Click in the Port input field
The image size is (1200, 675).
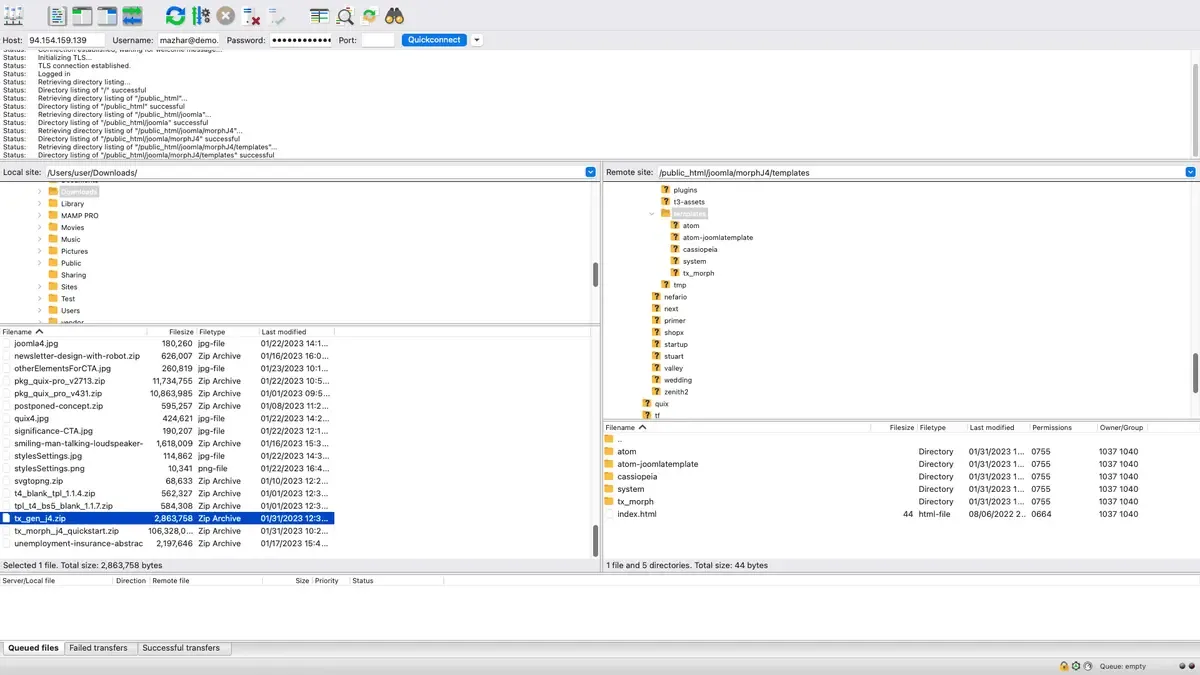[378, 40]
